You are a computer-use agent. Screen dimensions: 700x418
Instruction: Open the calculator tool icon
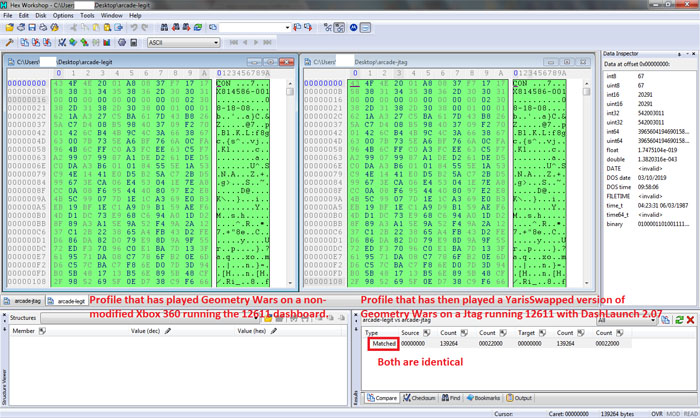click(x=133, y=43)
